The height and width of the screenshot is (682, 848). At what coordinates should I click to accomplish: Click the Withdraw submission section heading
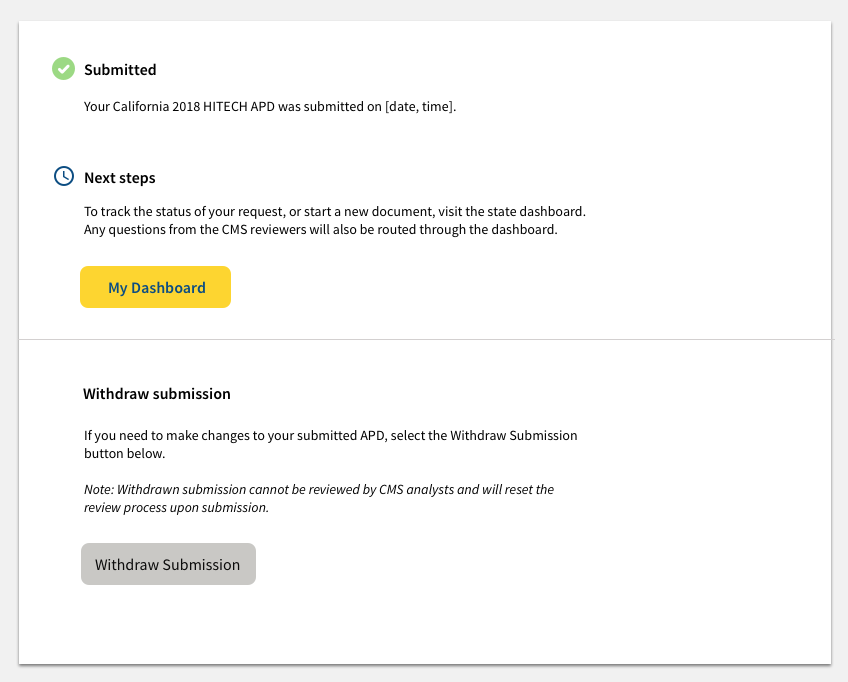pos(158,393)
